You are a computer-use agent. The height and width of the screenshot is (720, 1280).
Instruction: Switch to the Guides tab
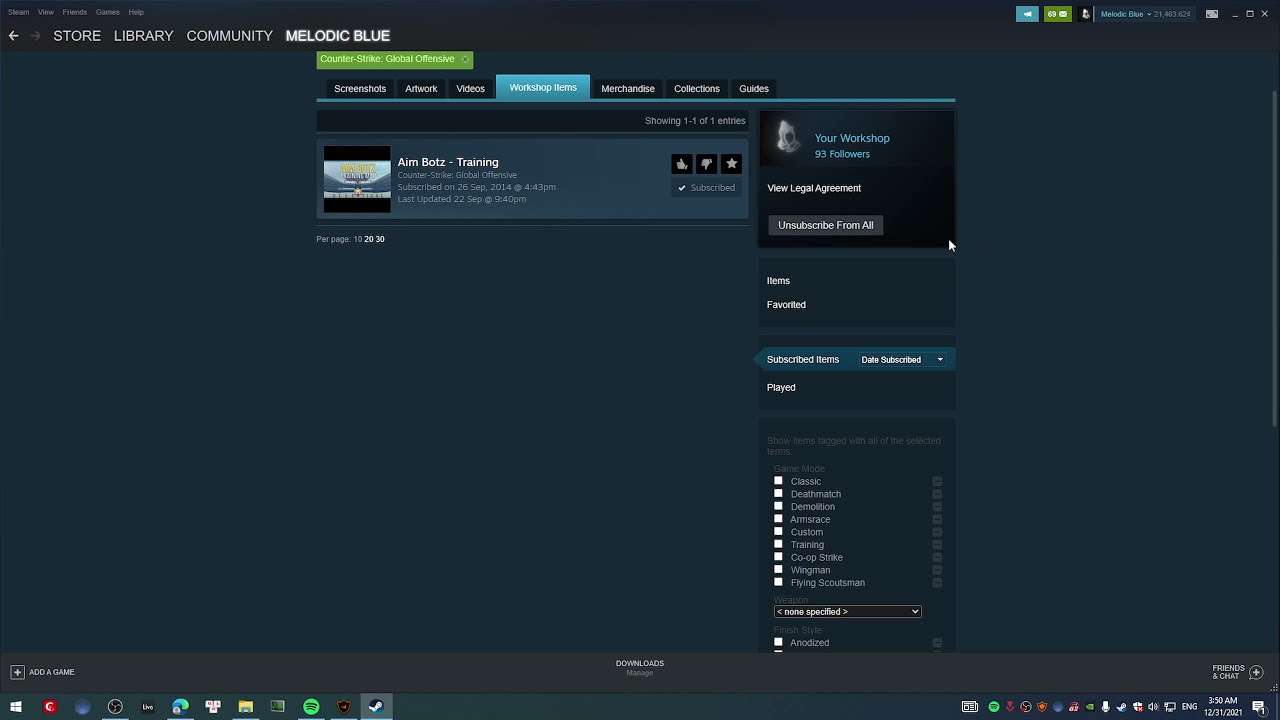click(754, 89)
